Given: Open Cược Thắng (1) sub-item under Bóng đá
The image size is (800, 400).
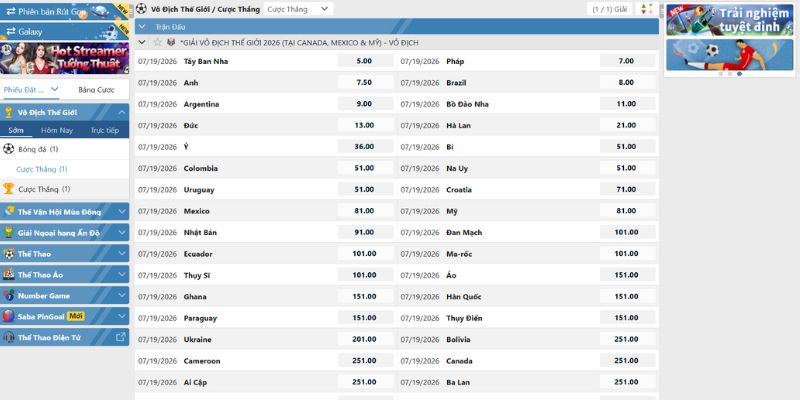Looking at the screenshot, I should [x=64, y=169].
